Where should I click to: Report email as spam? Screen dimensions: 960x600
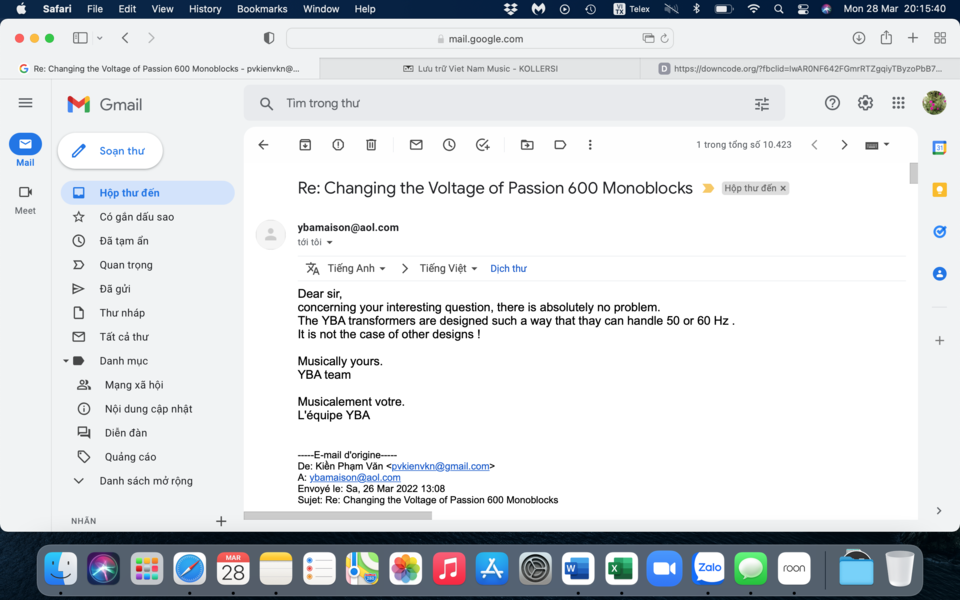tap(338, 145)
